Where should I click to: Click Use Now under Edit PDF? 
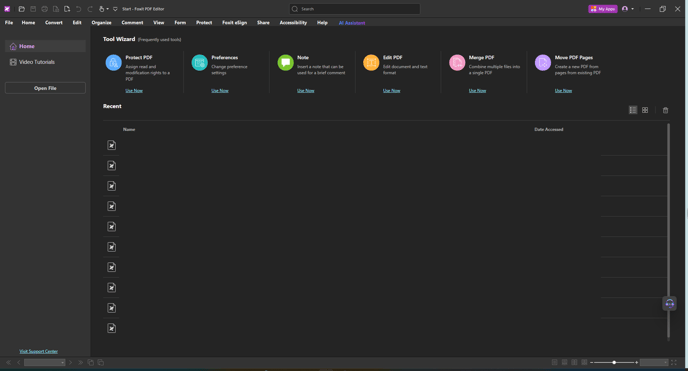click(x=391, y=90)
